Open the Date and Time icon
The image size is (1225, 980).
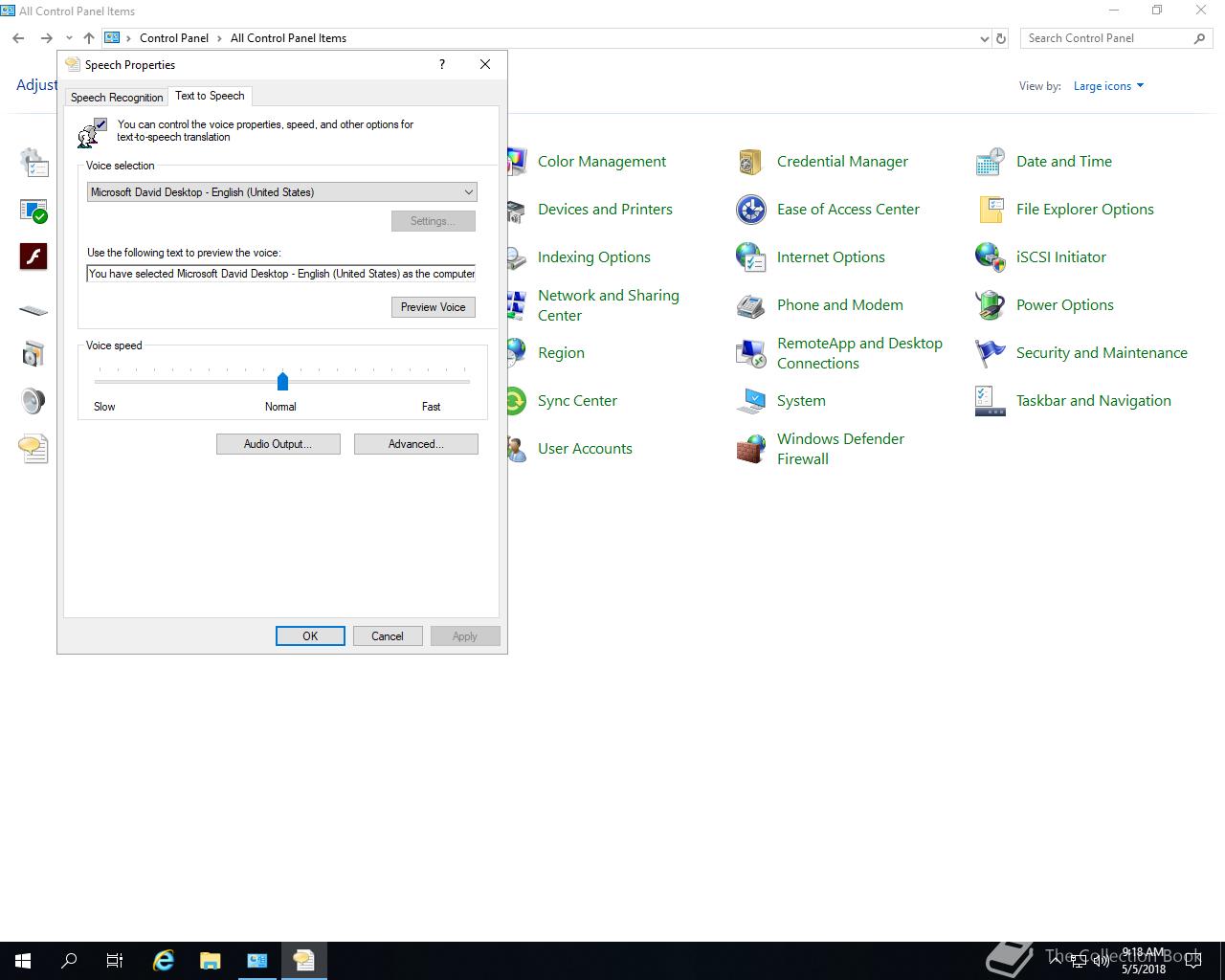[x=990, y=162]
